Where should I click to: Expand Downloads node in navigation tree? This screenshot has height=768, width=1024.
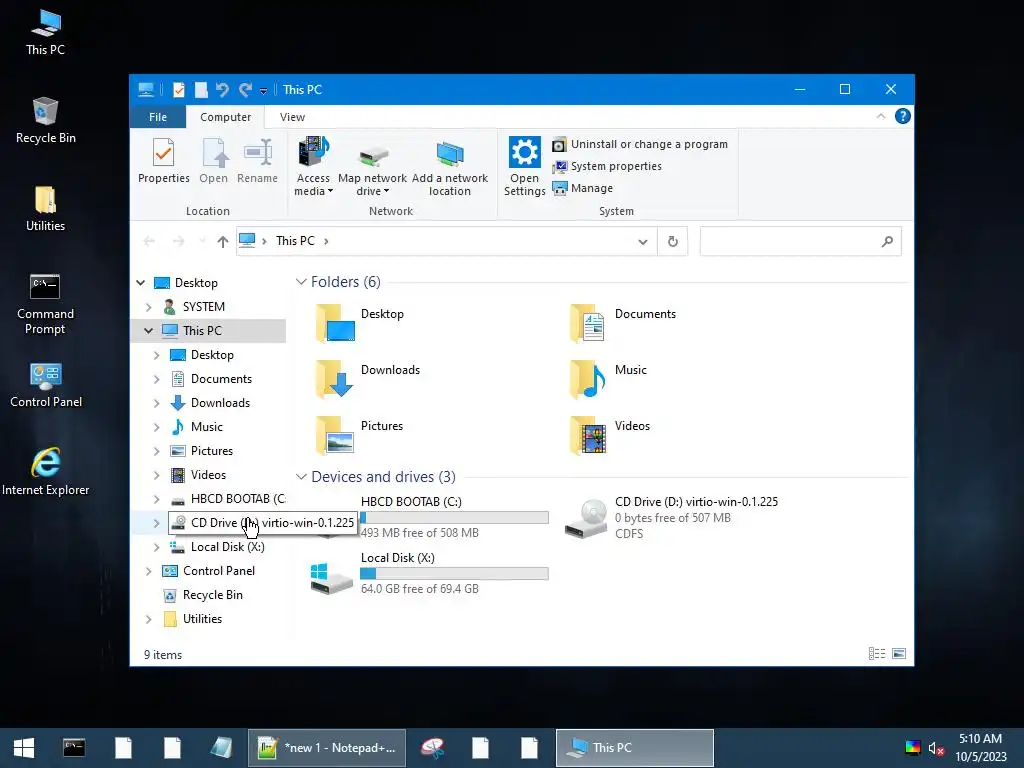(157, 403)
